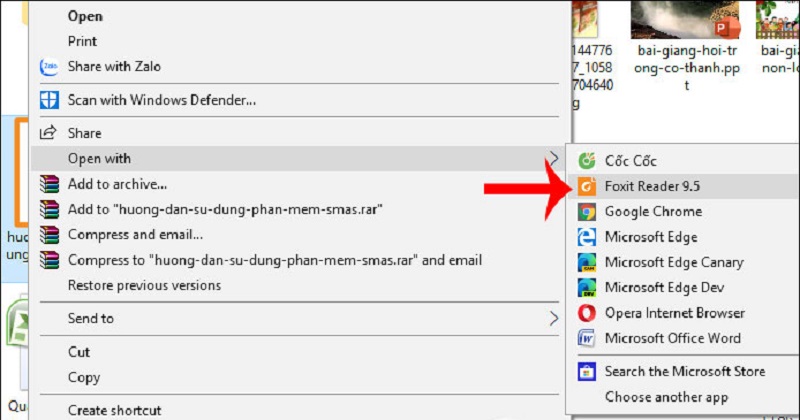Screen dimensions: 800x420
Task: Expand the Open with submenu arrow
Action: [x=554, y=158]
